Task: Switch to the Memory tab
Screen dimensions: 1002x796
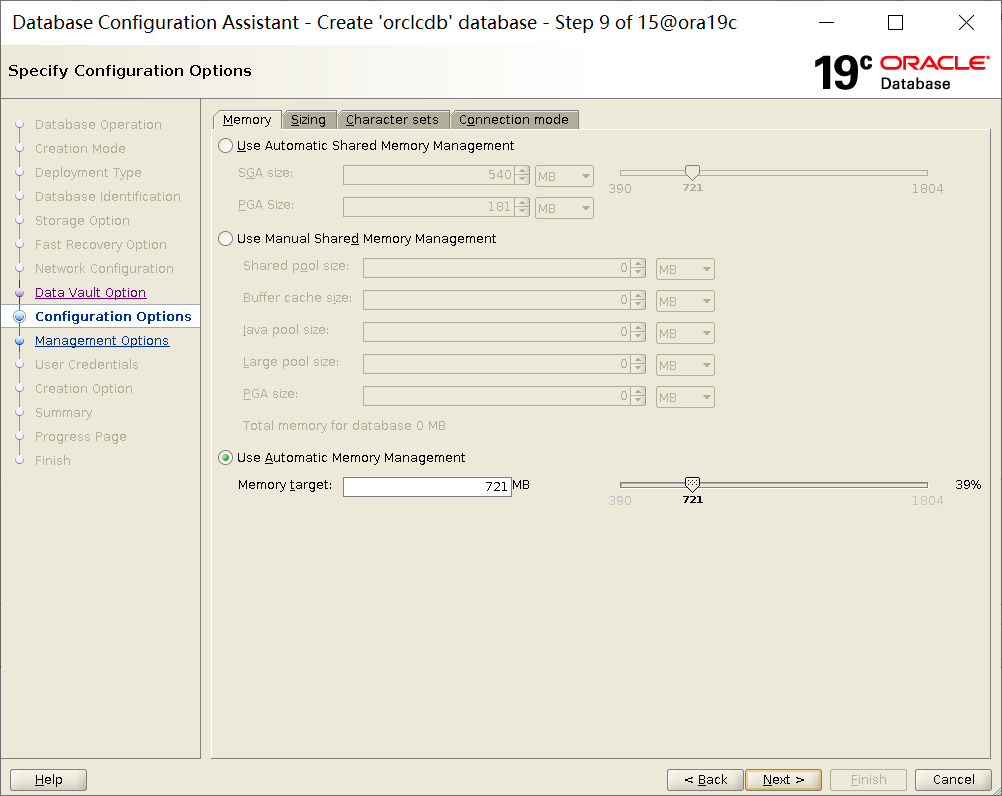Action: tap(247, 119)
